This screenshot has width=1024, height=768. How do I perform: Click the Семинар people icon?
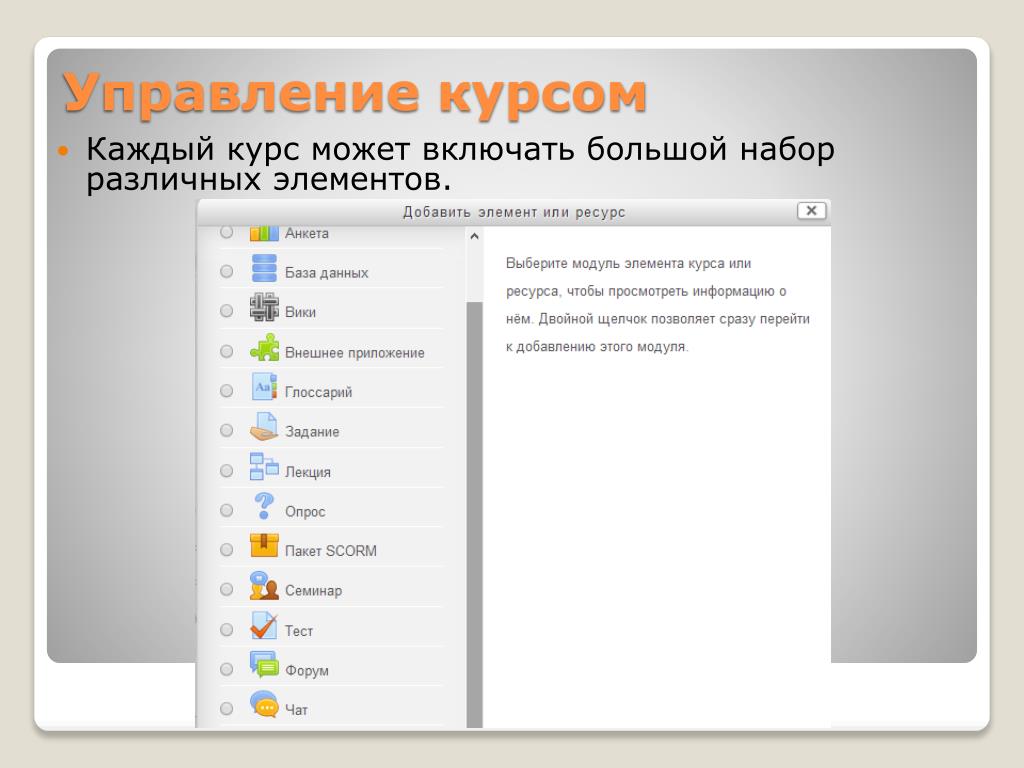pos(264,585)
